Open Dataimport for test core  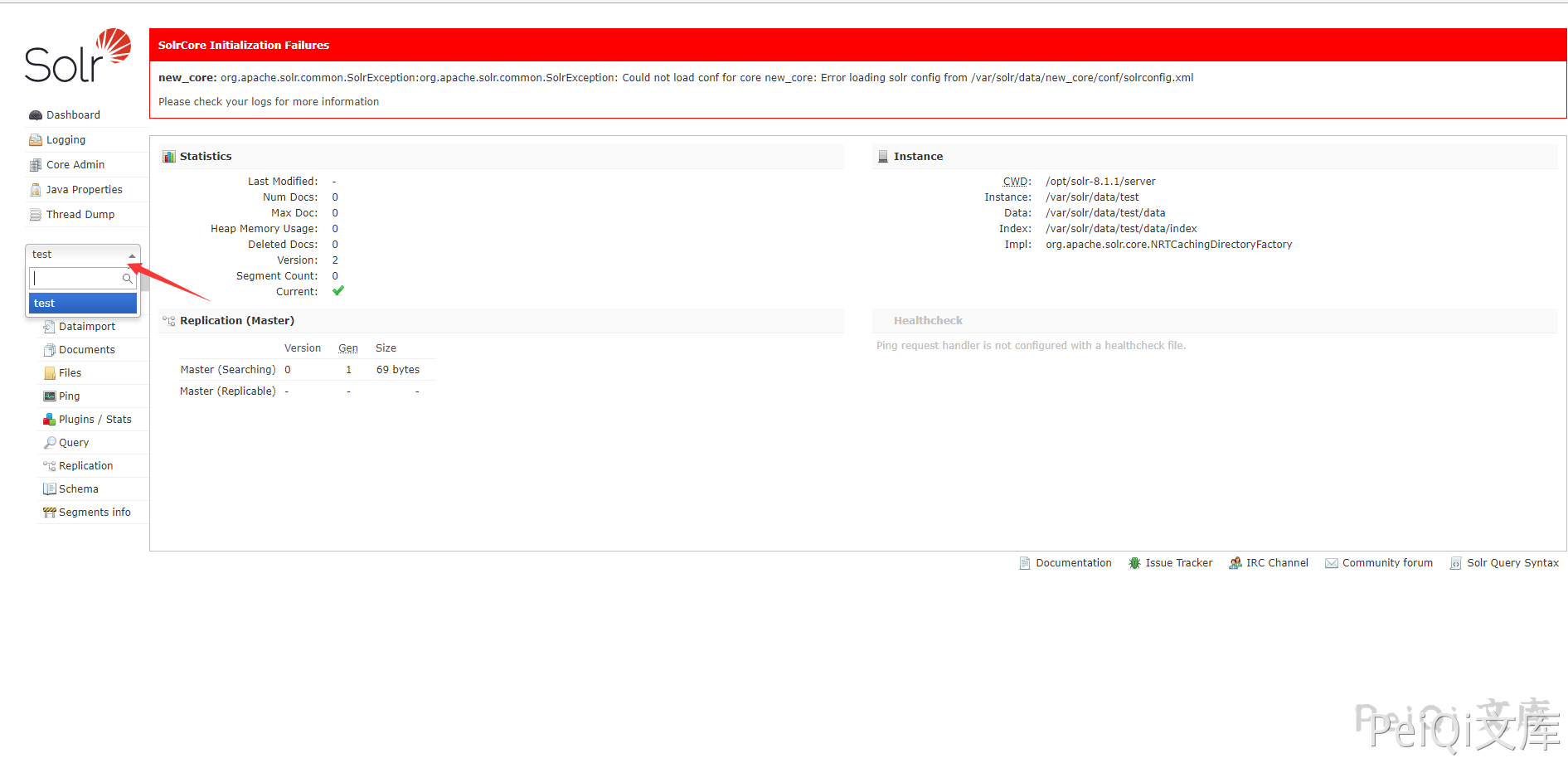pos(87,327)
